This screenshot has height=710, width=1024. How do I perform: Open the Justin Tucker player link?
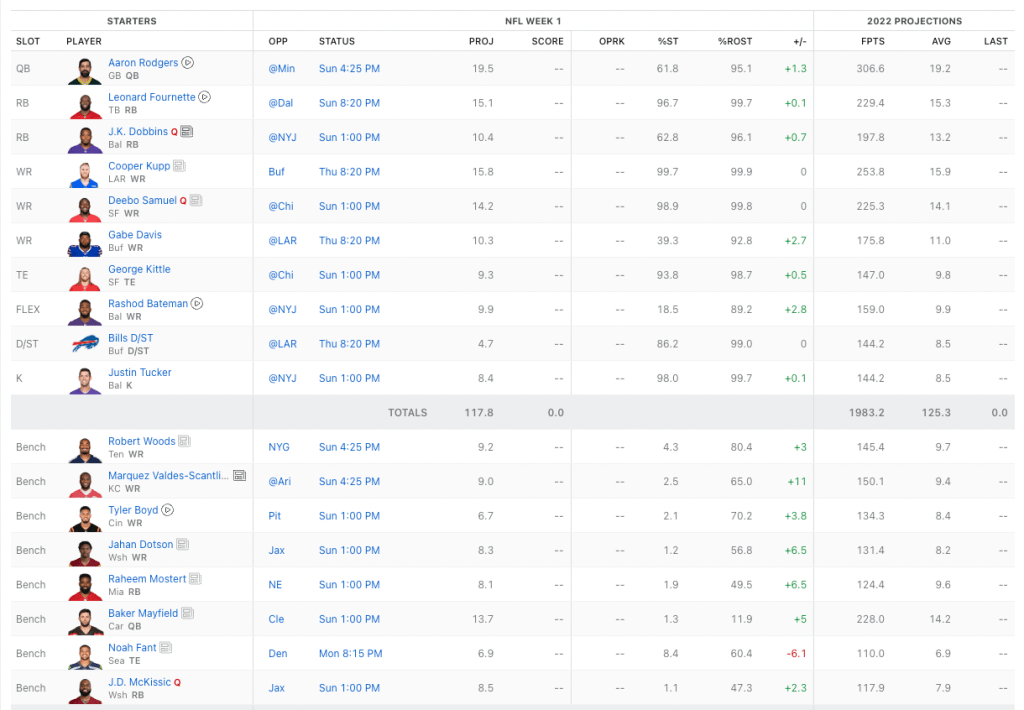(x=139, y=372)
